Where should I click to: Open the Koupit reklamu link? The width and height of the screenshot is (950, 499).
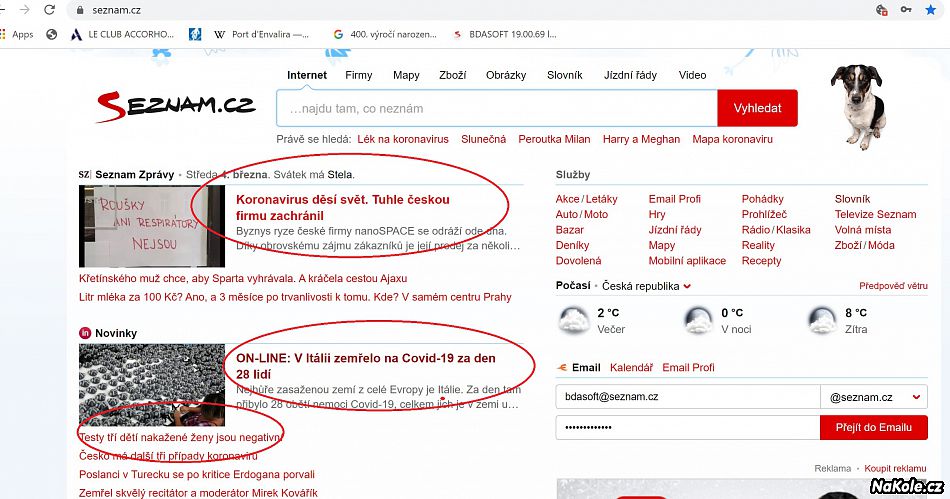(x=895, y=469)
